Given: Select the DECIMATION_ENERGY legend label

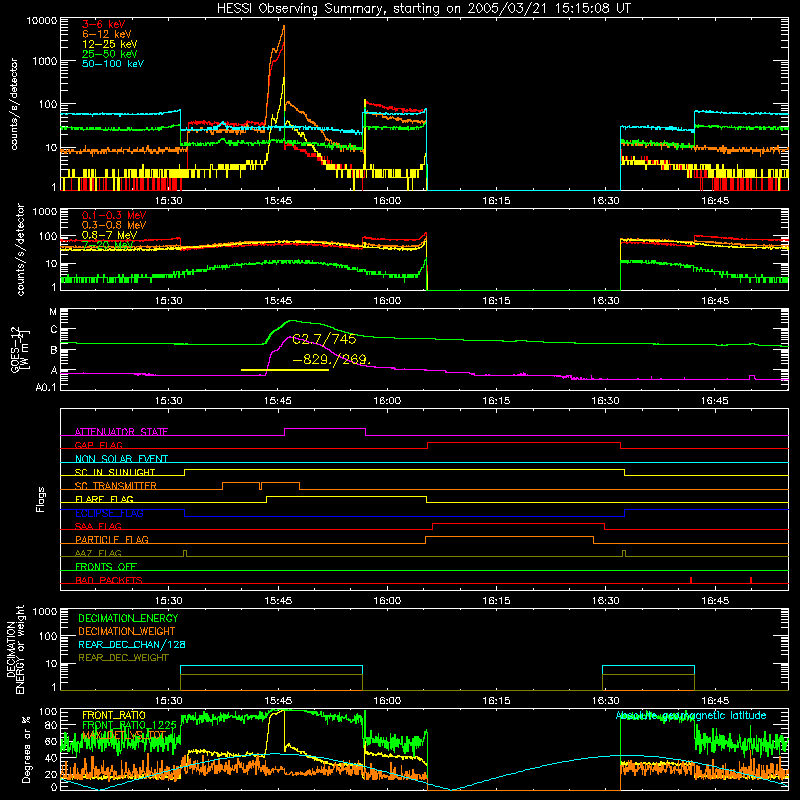Looking at the screenshot, I should (x=128, y=618).
